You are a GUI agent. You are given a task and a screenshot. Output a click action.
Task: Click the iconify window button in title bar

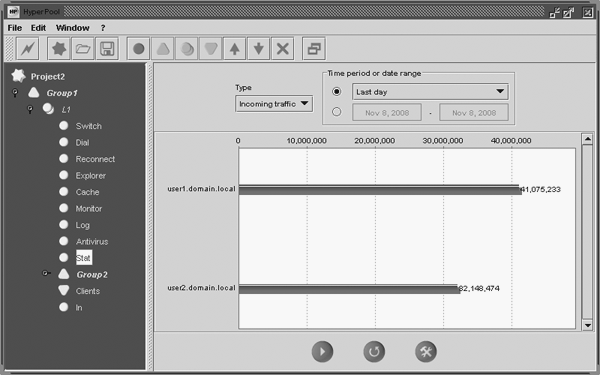554,12
